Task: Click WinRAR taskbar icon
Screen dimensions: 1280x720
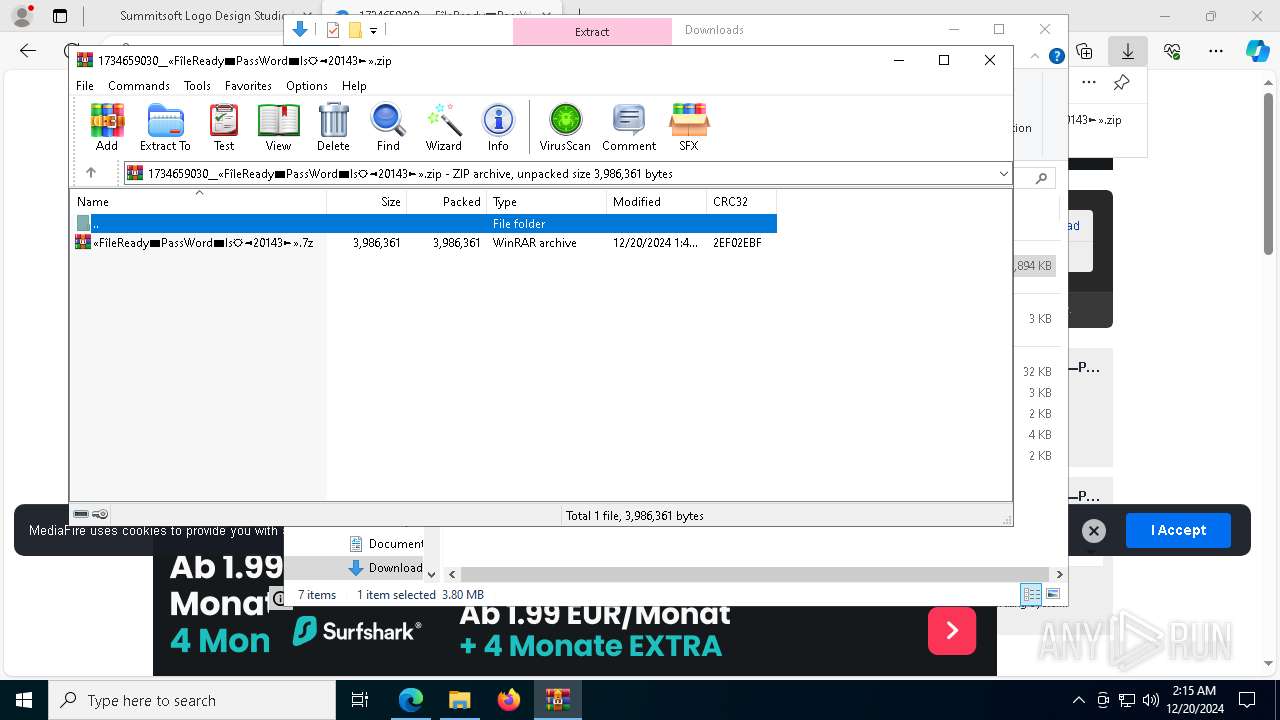Action: coord(557,700)
